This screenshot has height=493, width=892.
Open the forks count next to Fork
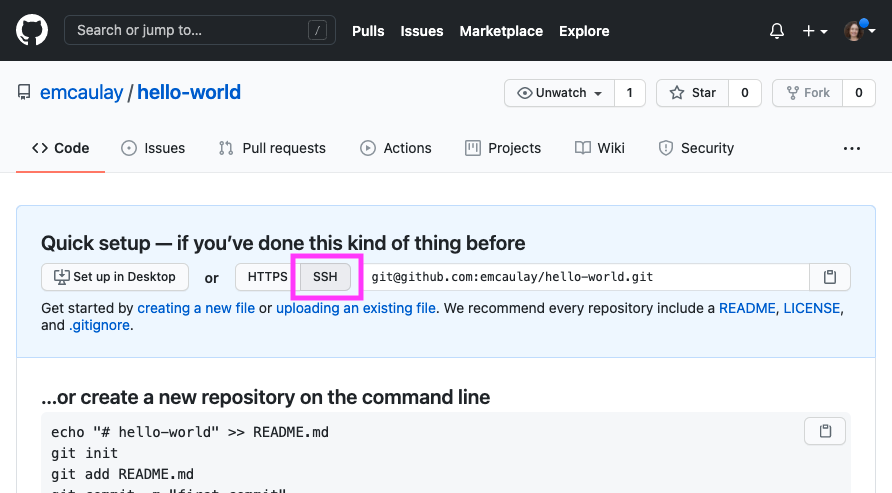(859, 93)
